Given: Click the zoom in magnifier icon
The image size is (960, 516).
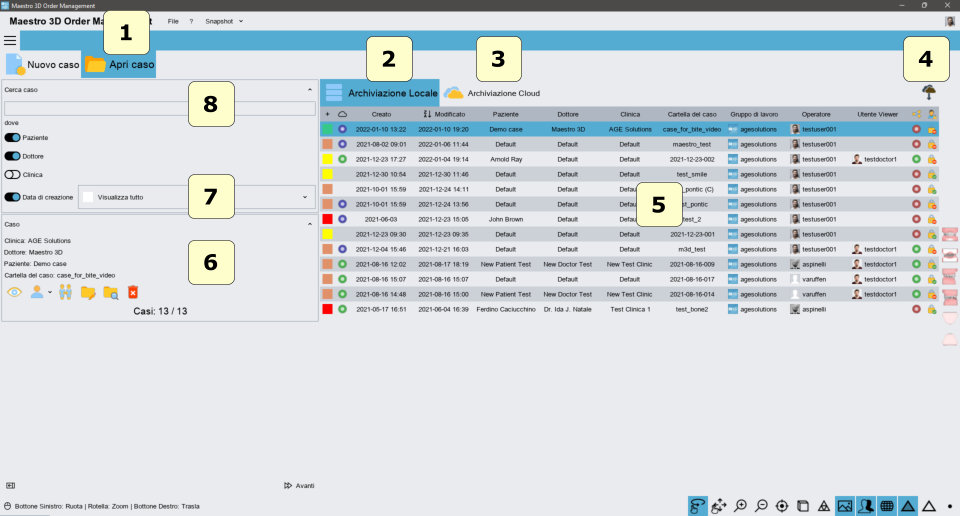Looking at the screenshot, I should click(740, 506).
